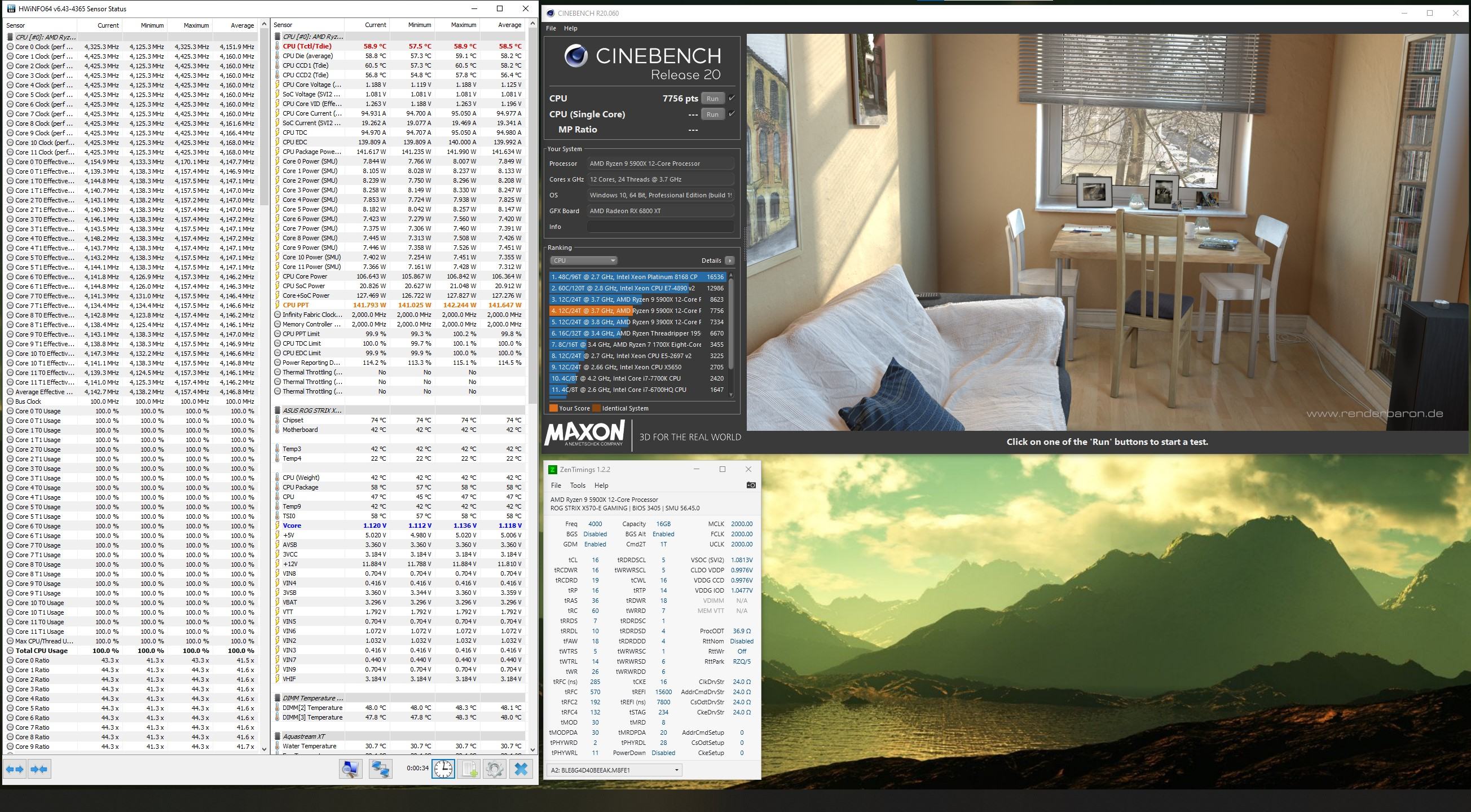The width and height of the screenshot is (1471, 812).
Task: Click the CPU PPT power icon
Action: click(278, 306)
